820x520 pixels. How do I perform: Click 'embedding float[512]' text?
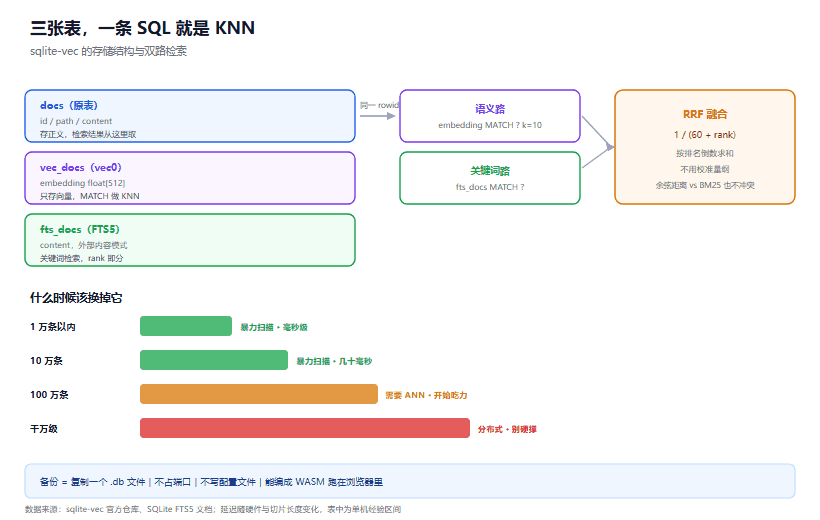82,183
